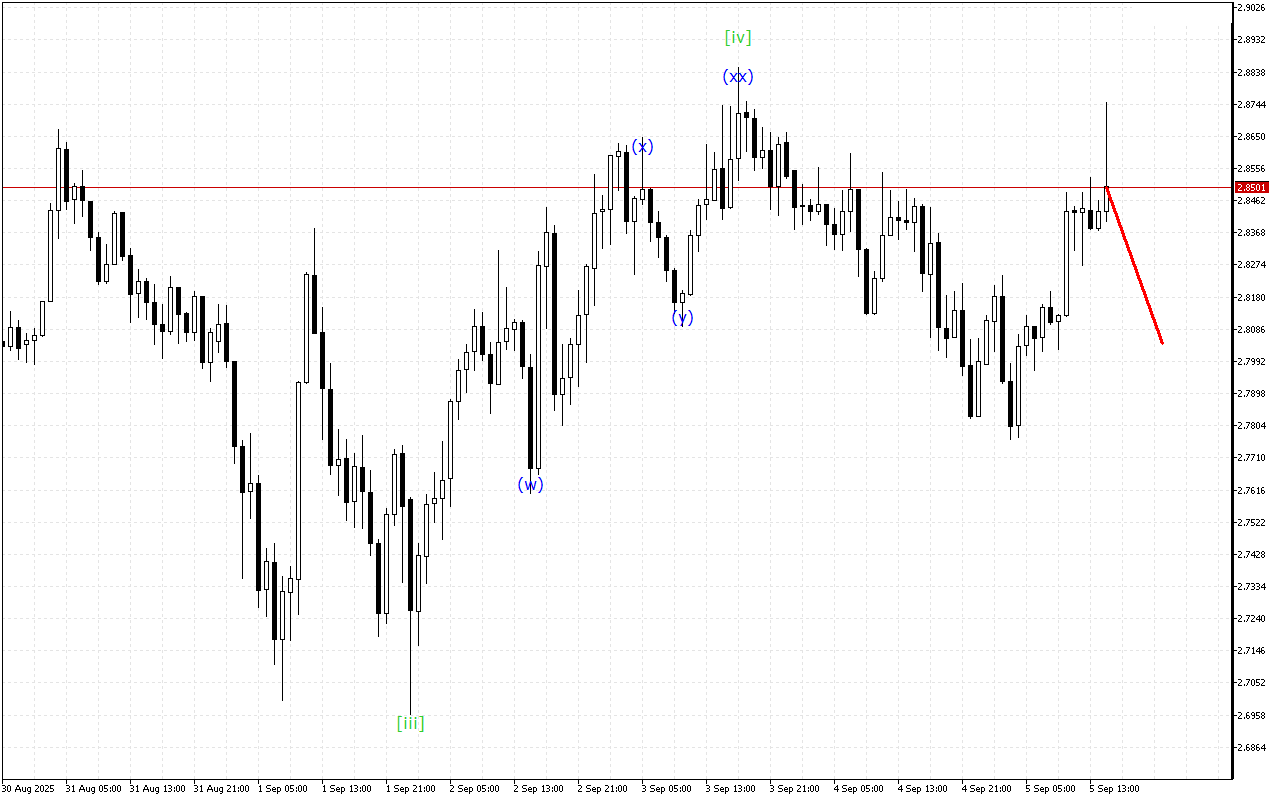
Task: Click the red 2.8501 current price tag
Action: [x=1252, y=187]
